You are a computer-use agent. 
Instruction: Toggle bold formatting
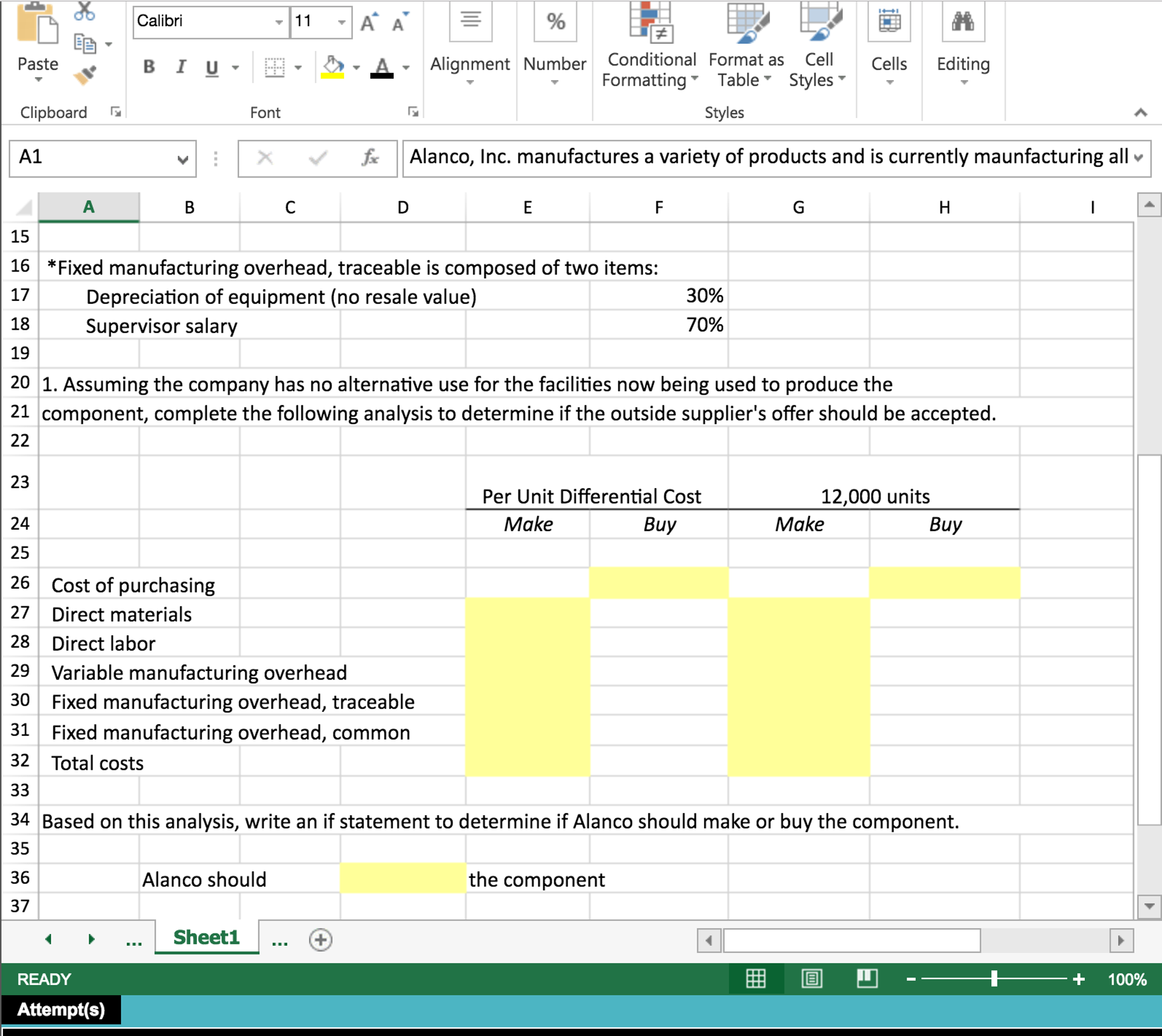(148, 67)
